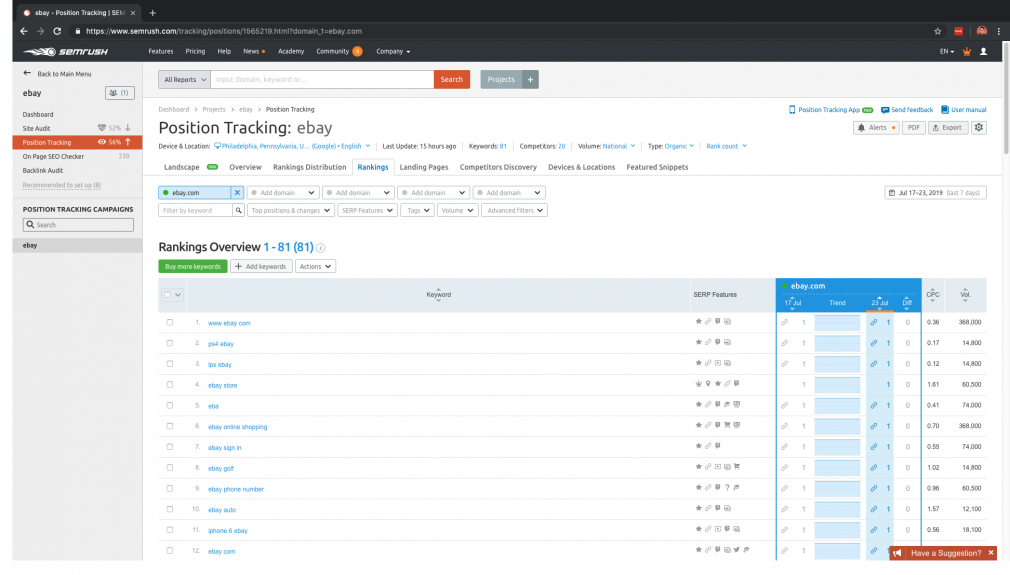Image resolution: width=1010 pixels, height=575 pixels.
Task: Click the shared users icon beside ebay
Action: click(x=120, y=93)
